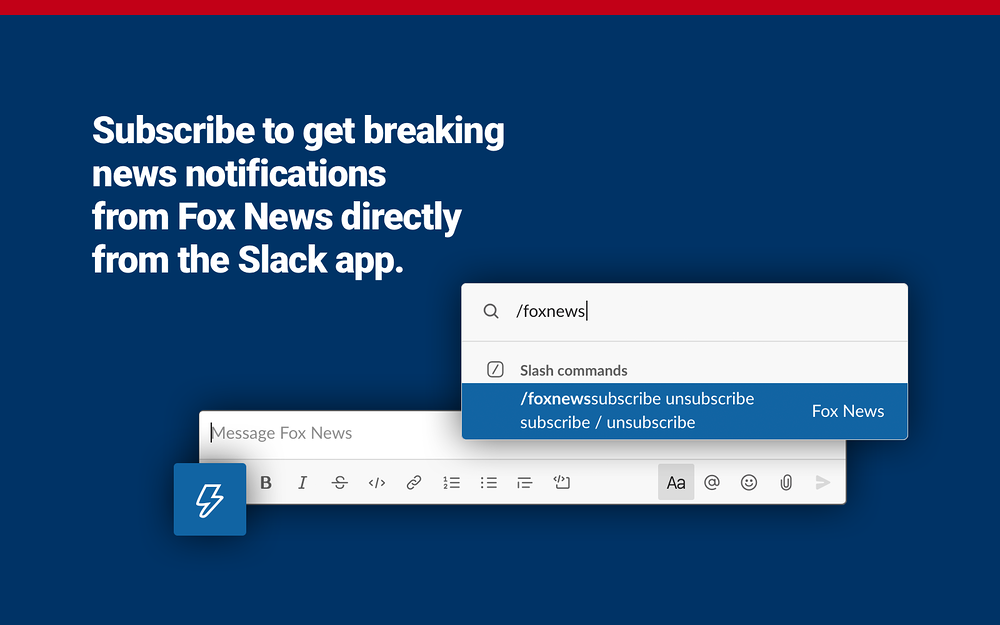The image size is (1000, 625).
Task: Toggle the Aa formatting toolbar
Action: 676,482
